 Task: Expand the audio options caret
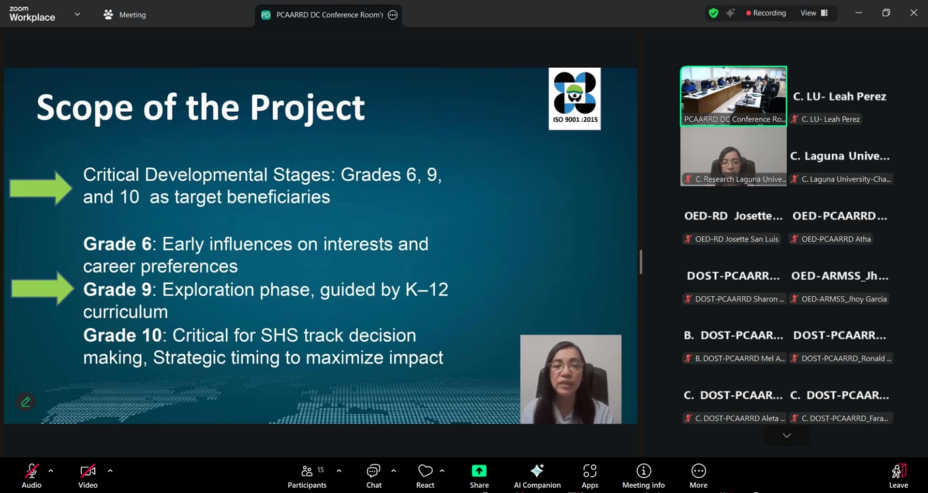51,470
